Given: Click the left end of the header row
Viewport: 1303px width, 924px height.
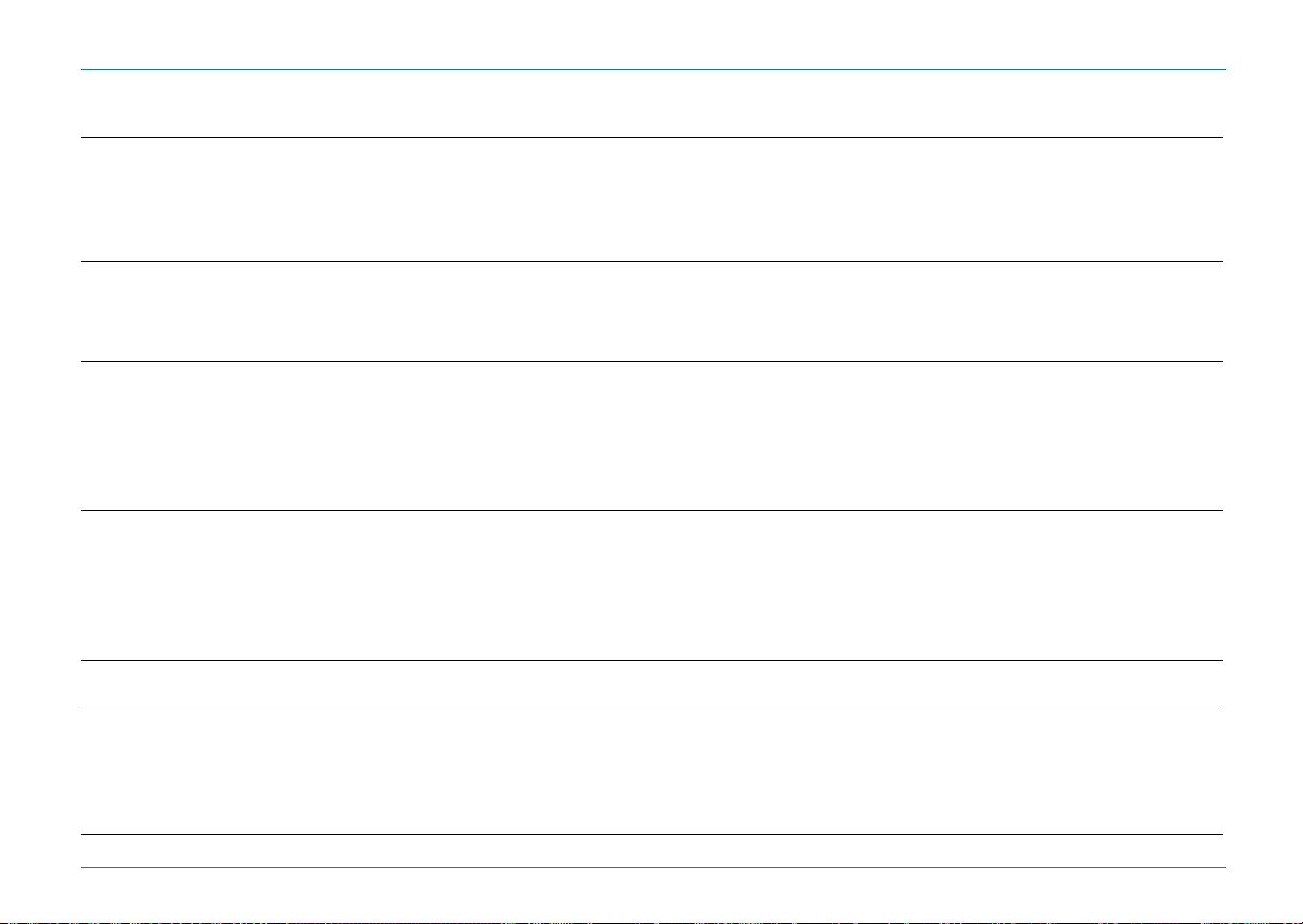Looking at the screenshot, I should [96, 103].
